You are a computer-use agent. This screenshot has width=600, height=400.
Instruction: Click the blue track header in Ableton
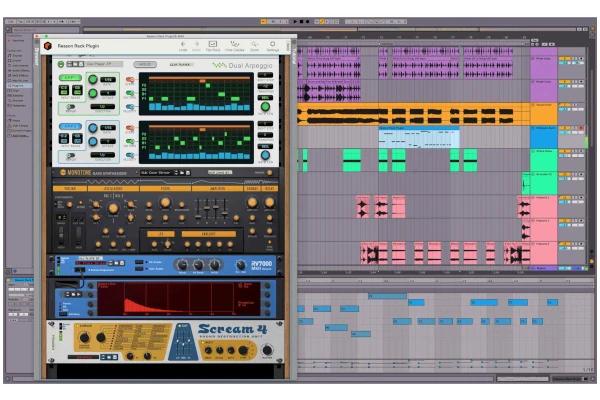[543, 137]
